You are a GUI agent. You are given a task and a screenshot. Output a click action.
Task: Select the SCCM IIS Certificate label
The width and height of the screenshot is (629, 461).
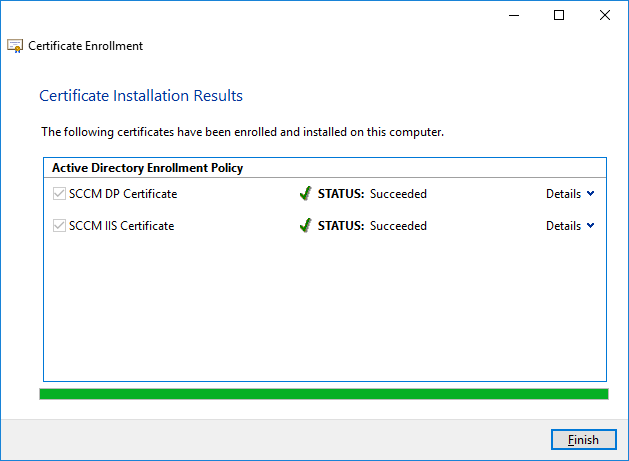[x=122, y=226]
